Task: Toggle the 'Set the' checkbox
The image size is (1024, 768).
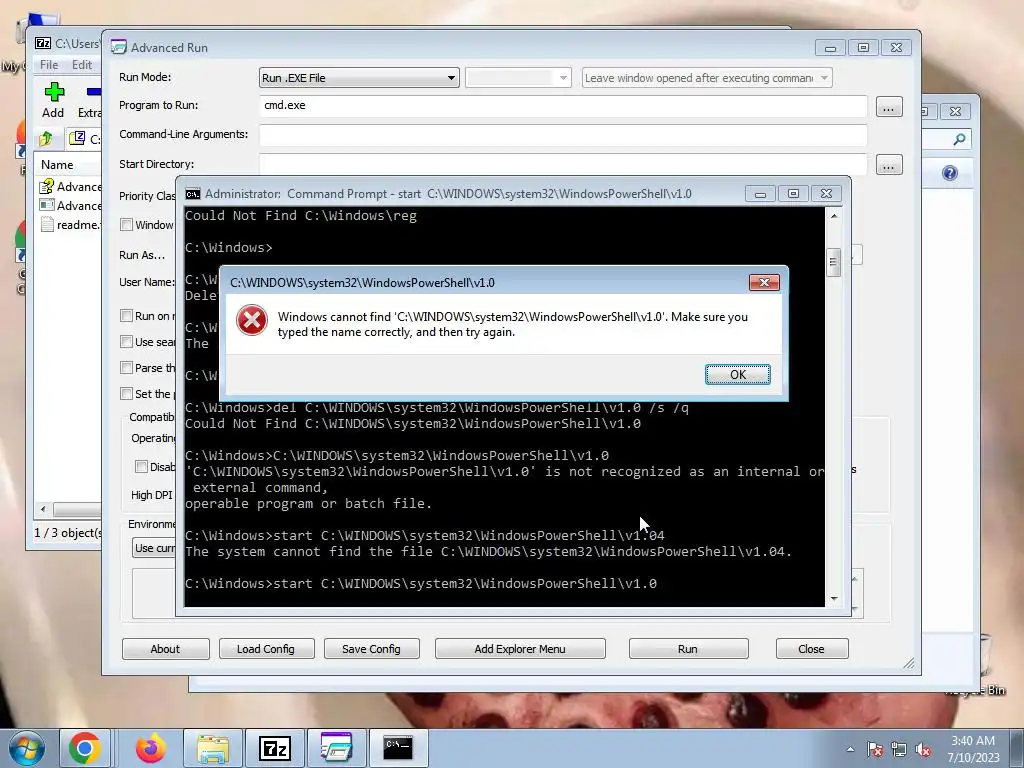Action: coord(127,393)
